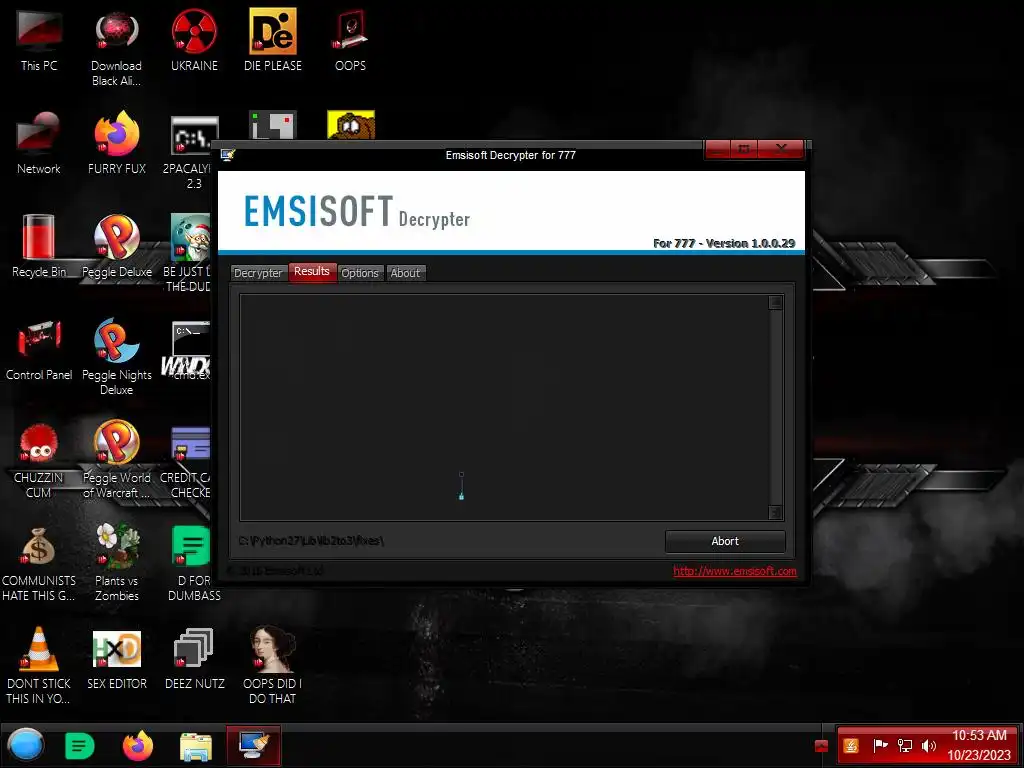Click the network tray icon

(904, 746)
